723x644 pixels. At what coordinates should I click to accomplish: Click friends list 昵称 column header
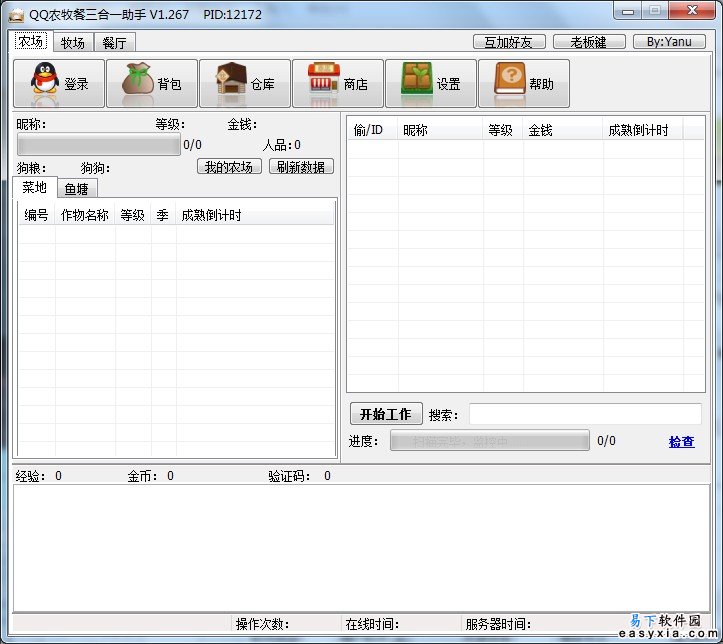(x=440, y=130)
